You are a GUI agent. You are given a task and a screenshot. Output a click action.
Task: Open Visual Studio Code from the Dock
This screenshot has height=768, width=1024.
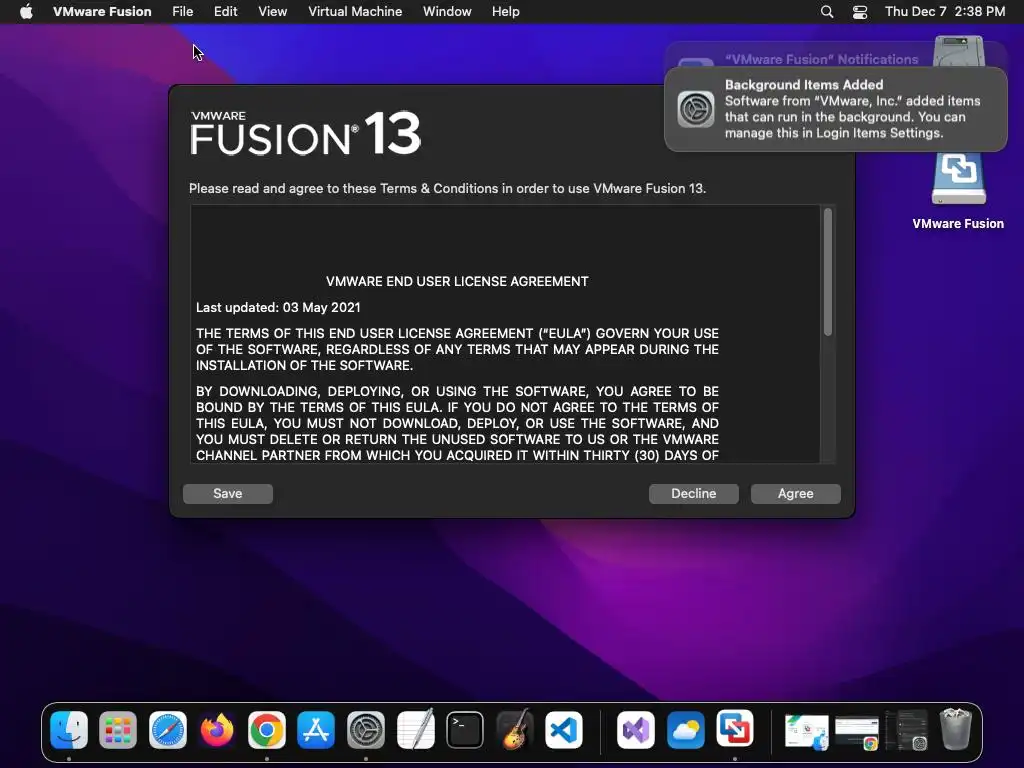pos(564,729)
